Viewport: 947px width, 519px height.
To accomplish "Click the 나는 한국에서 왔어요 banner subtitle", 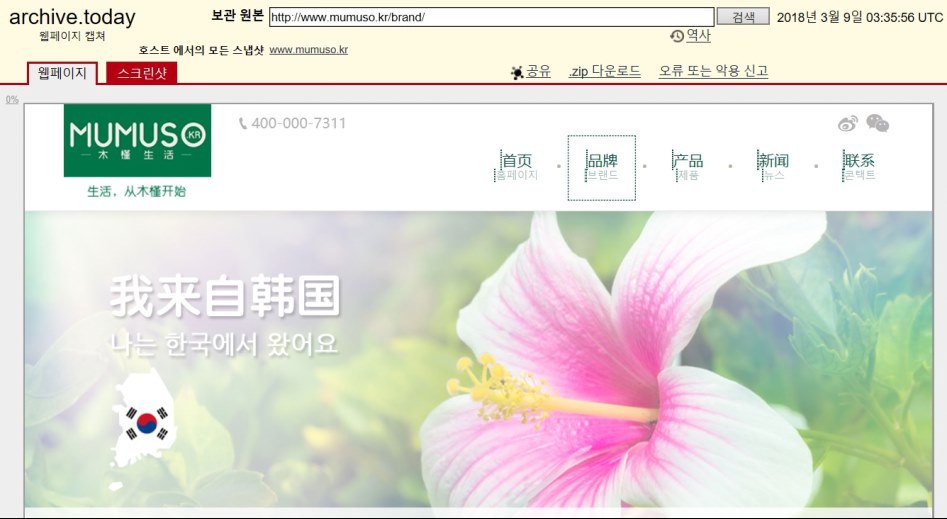I will (x=224, y=344).
